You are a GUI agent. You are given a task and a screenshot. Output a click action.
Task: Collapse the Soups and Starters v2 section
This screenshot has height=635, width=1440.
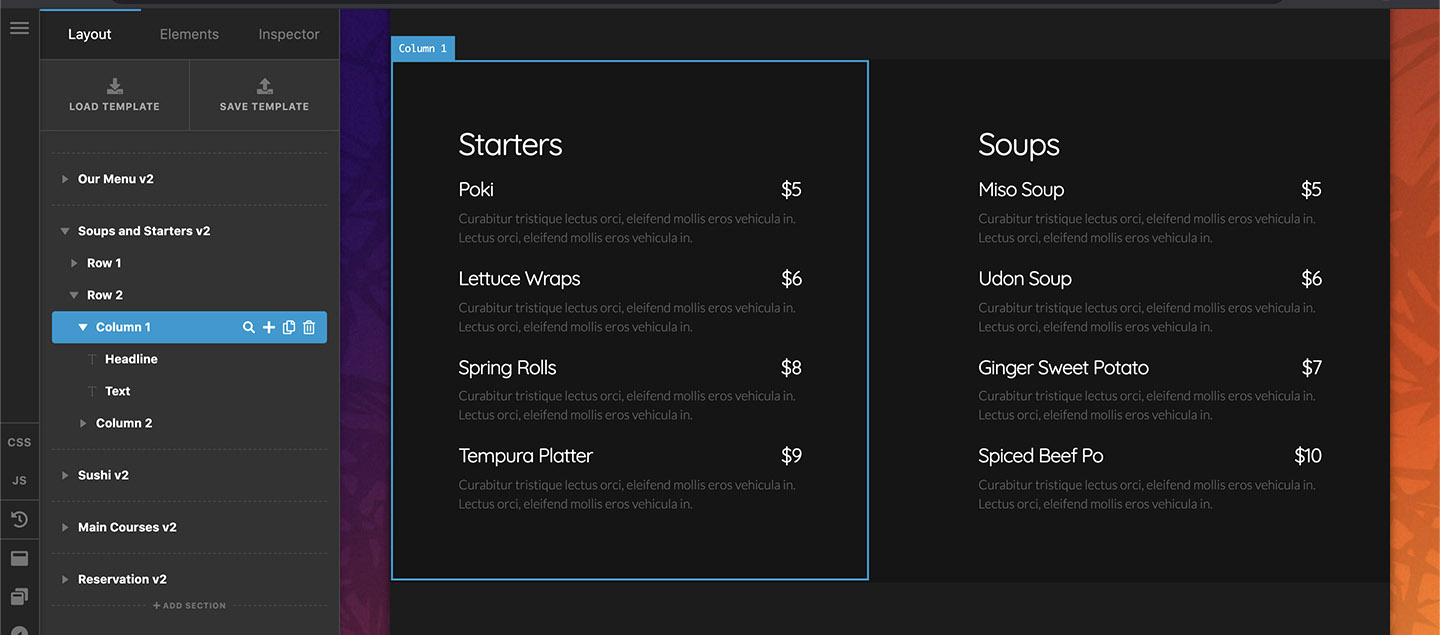(x=64, y=230)
